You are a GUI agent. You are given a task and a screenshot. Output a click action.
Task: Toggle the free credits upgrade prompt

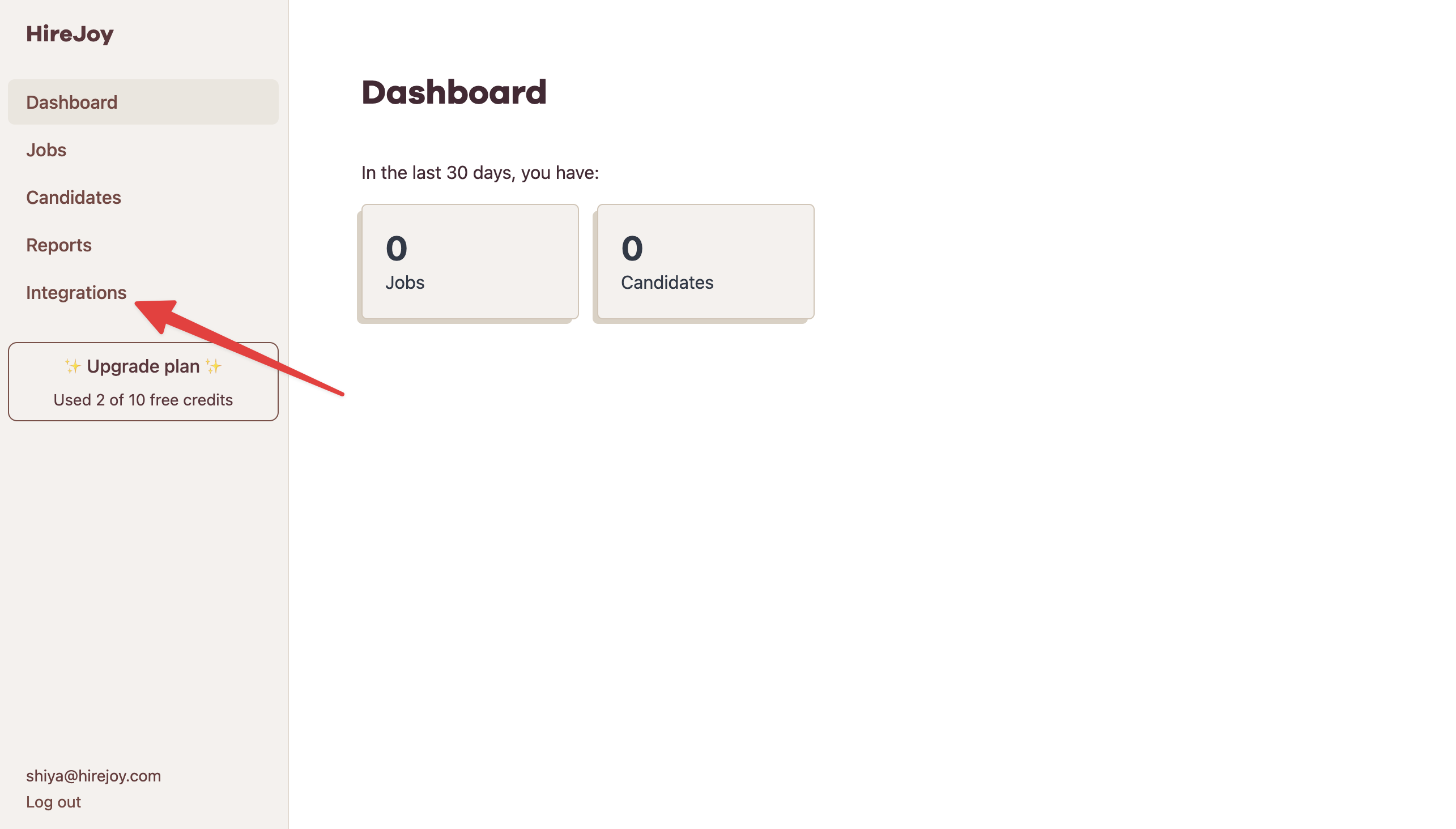coord(143,381)
